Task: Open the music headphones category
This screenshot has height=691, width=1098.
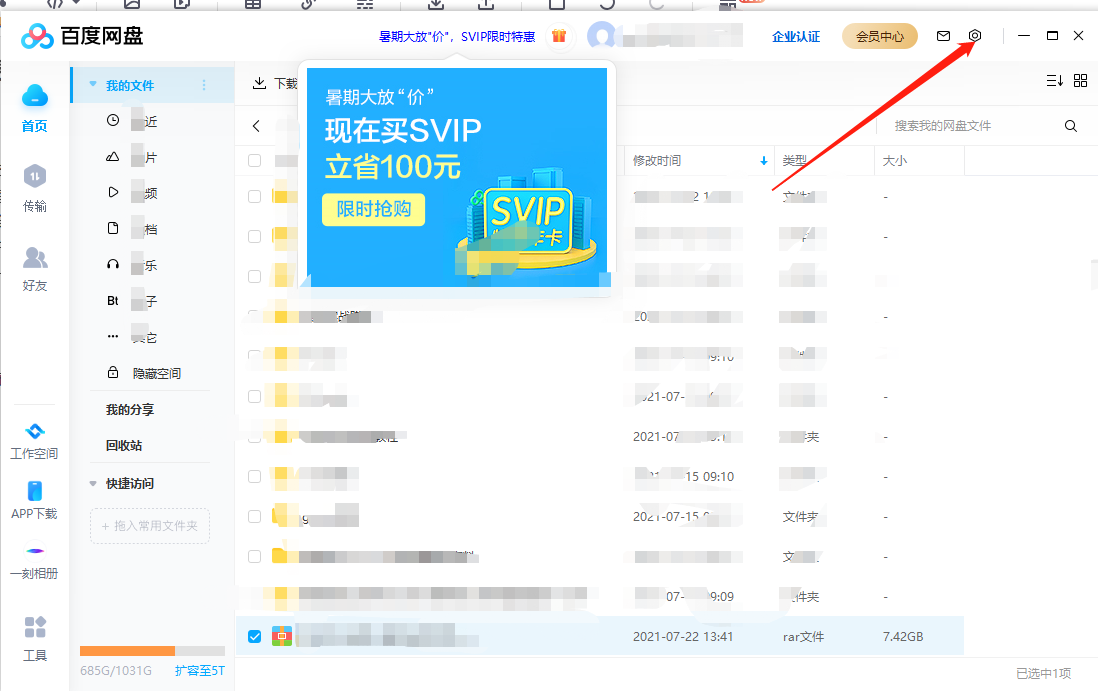Action: click(113, 265)
